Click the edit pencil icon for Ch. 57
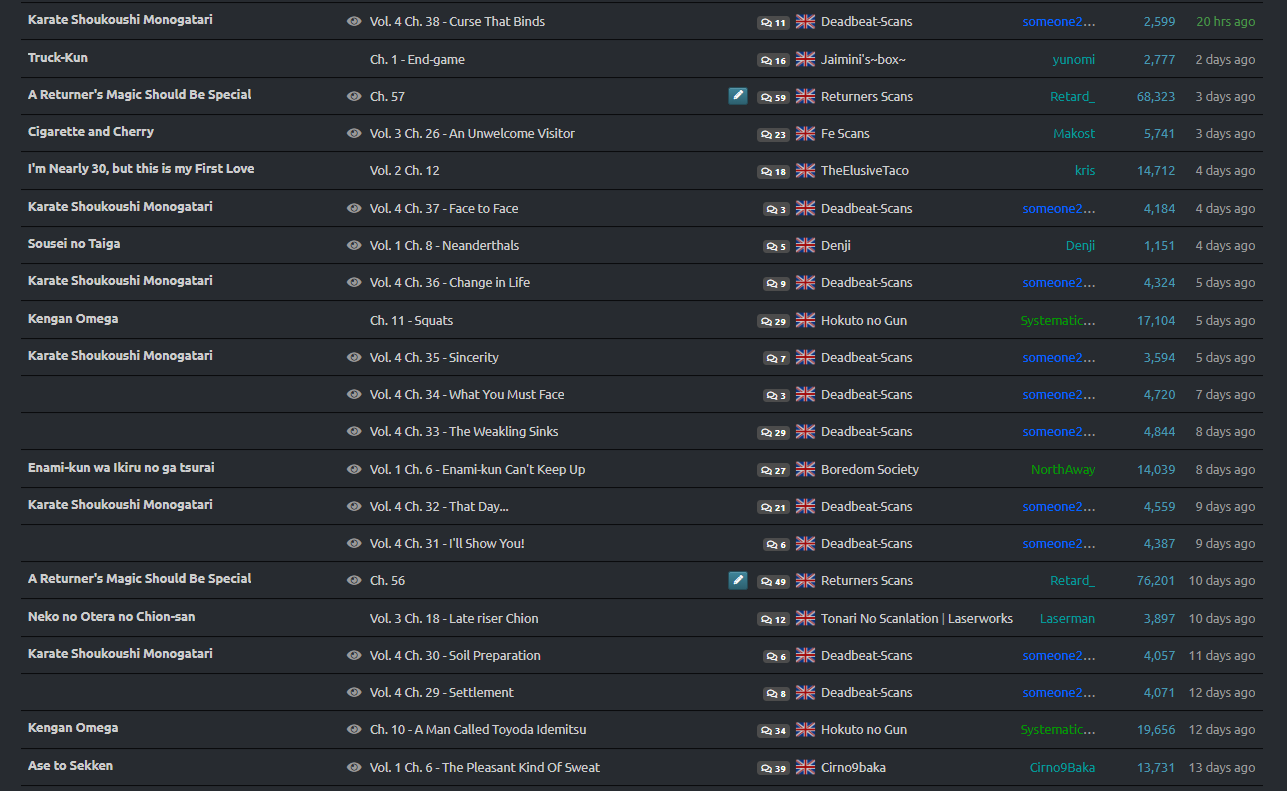 738,96
